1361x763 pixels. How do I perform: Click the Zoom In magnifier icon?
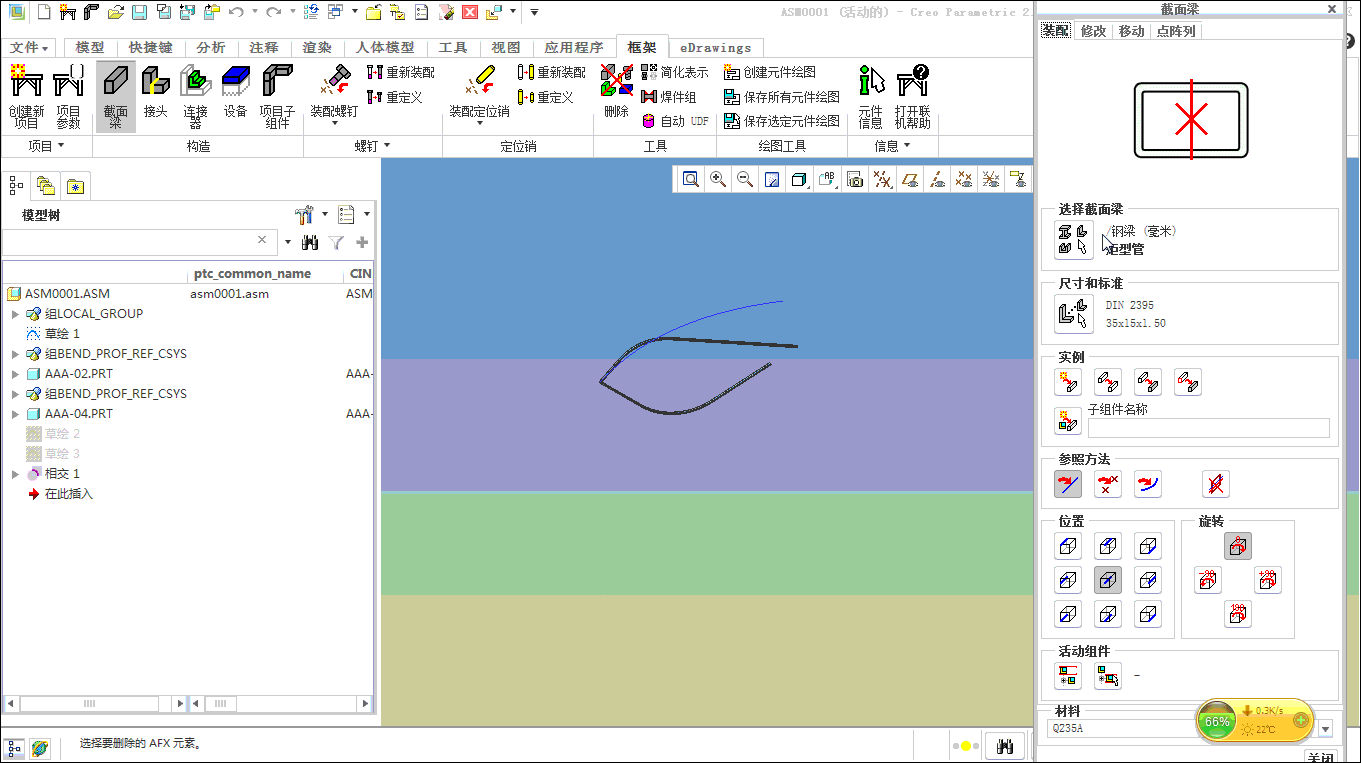click(x=717, y=179)
